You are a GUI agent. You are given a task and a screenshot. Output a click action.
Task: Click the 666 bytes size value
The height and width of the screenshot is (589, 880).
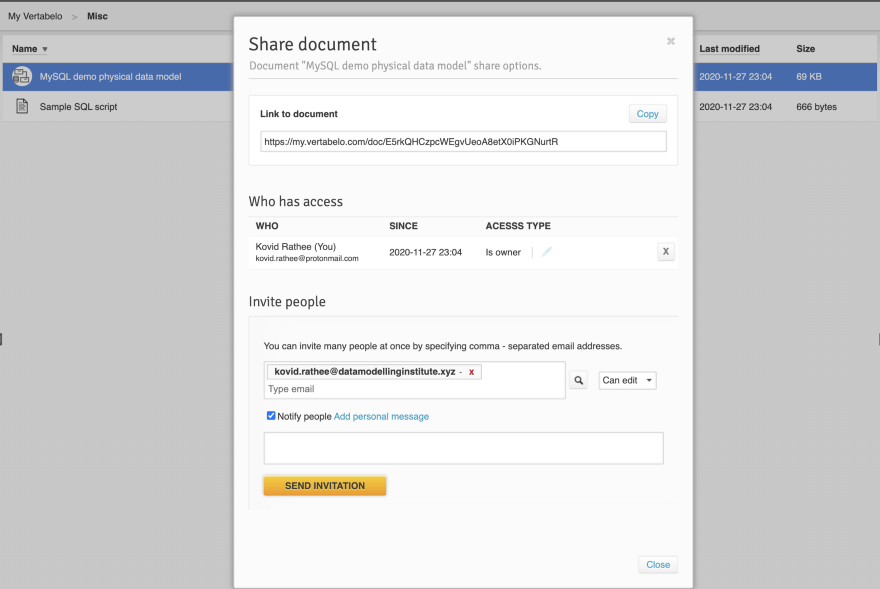816,107
